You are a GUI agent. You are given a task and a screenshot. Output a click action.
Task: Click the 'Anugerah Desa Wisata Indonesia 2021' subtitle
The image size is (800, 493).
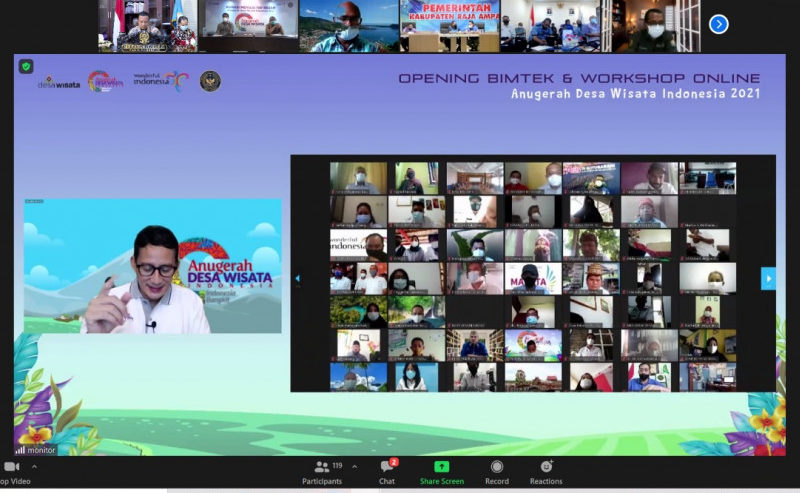coord(636,94)
